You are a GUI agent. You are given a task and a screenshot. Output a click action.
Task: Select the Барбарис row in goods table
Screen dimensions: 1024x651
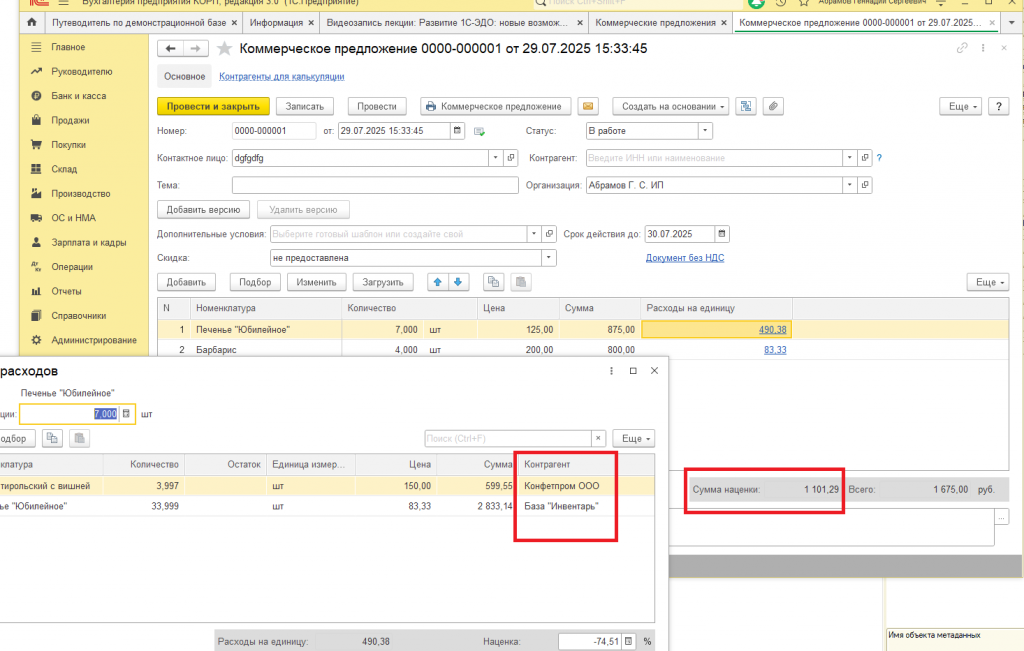(583, 350)
